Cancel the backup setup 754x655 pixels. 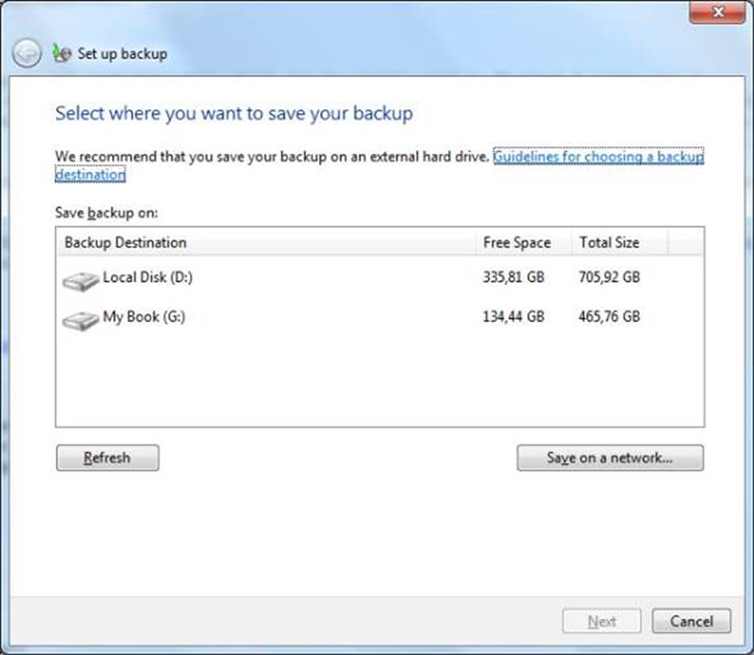pyautogui.click(x=691, y=621)
